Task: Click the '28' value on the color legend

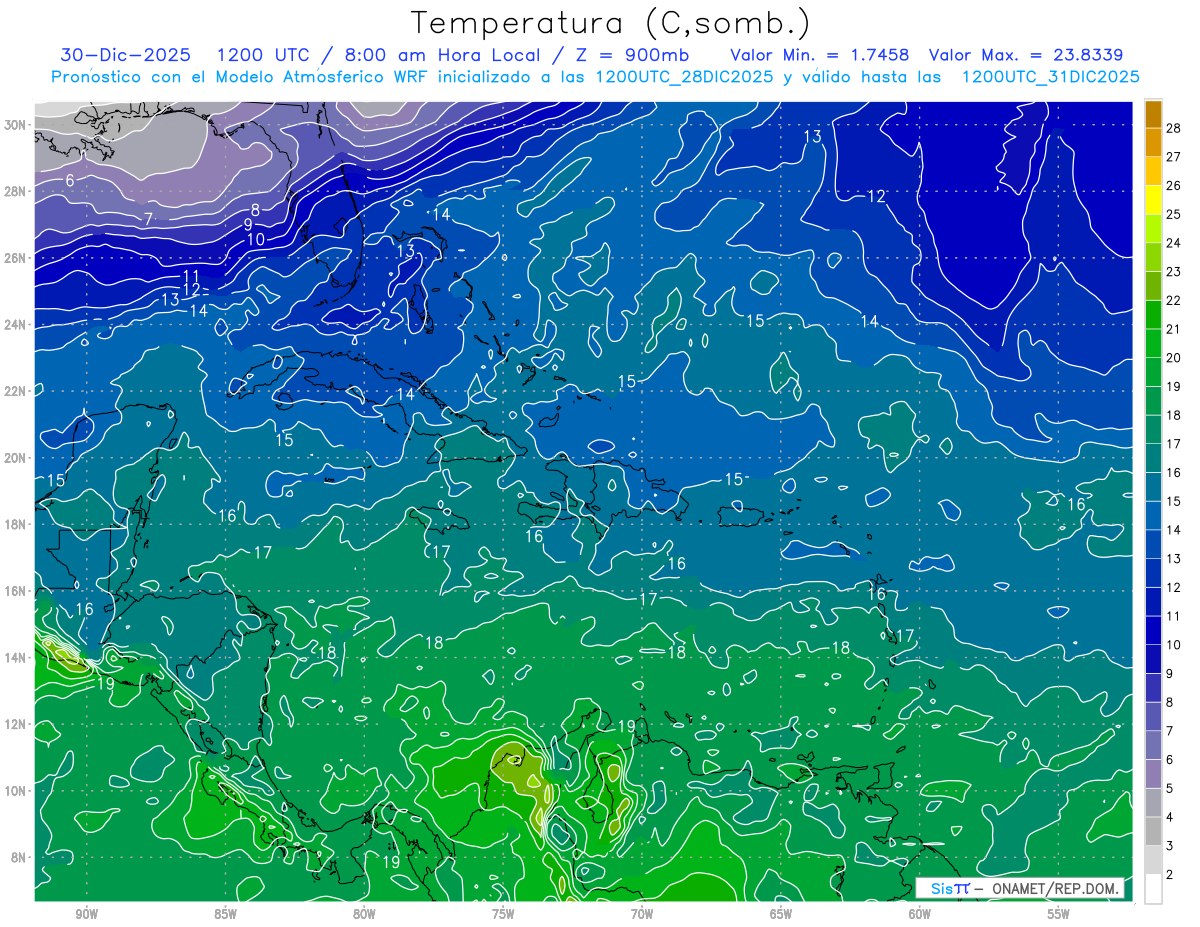Action: click(1174, 127)
